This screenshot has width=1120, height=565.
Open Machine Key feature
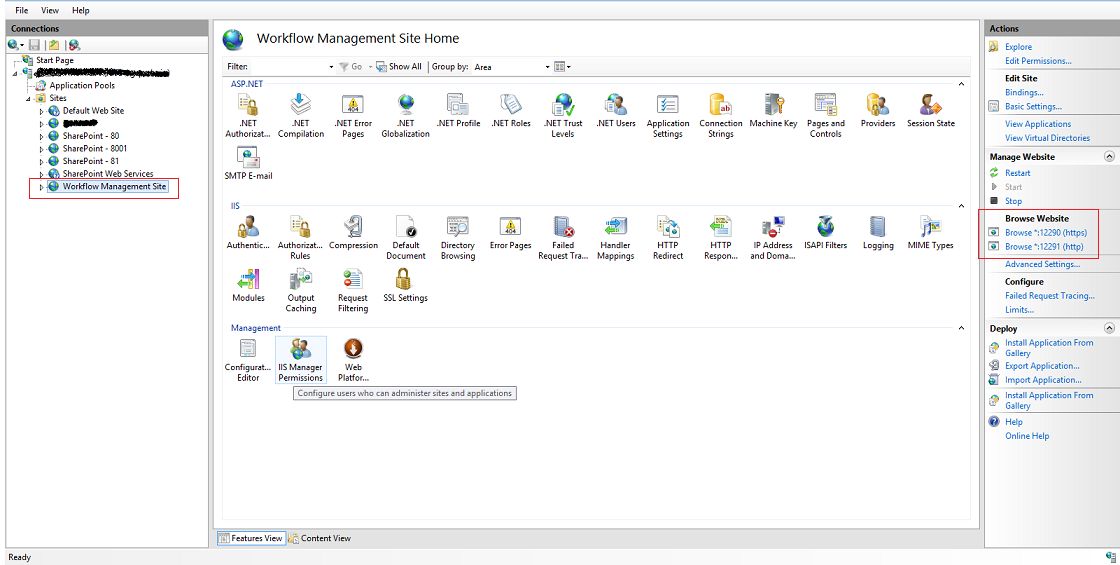tap(773, 111)
